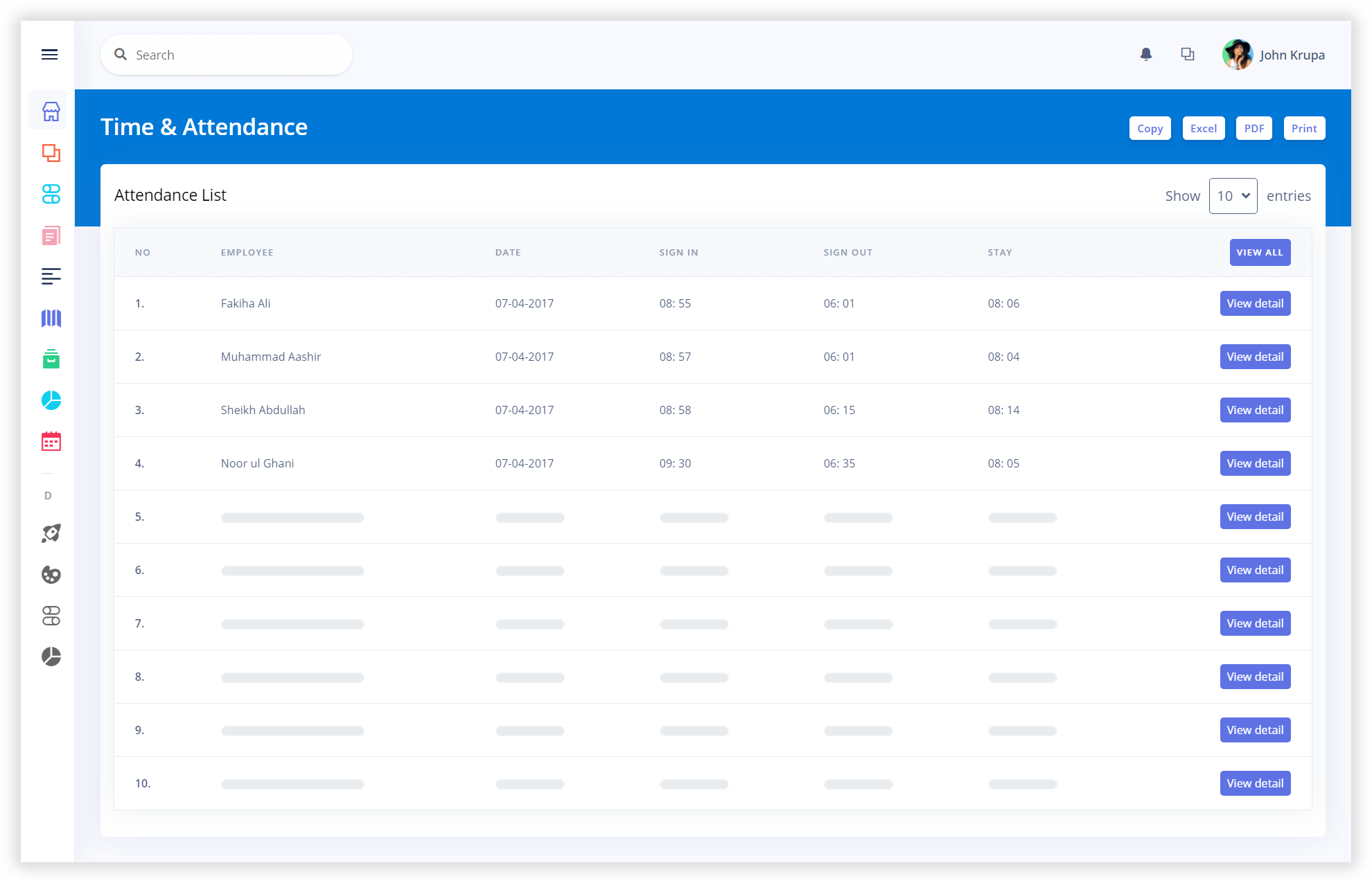This screenshot has height=883, width=1372.
Task: Click the store home sidebar icon
Action: point(51,111)
